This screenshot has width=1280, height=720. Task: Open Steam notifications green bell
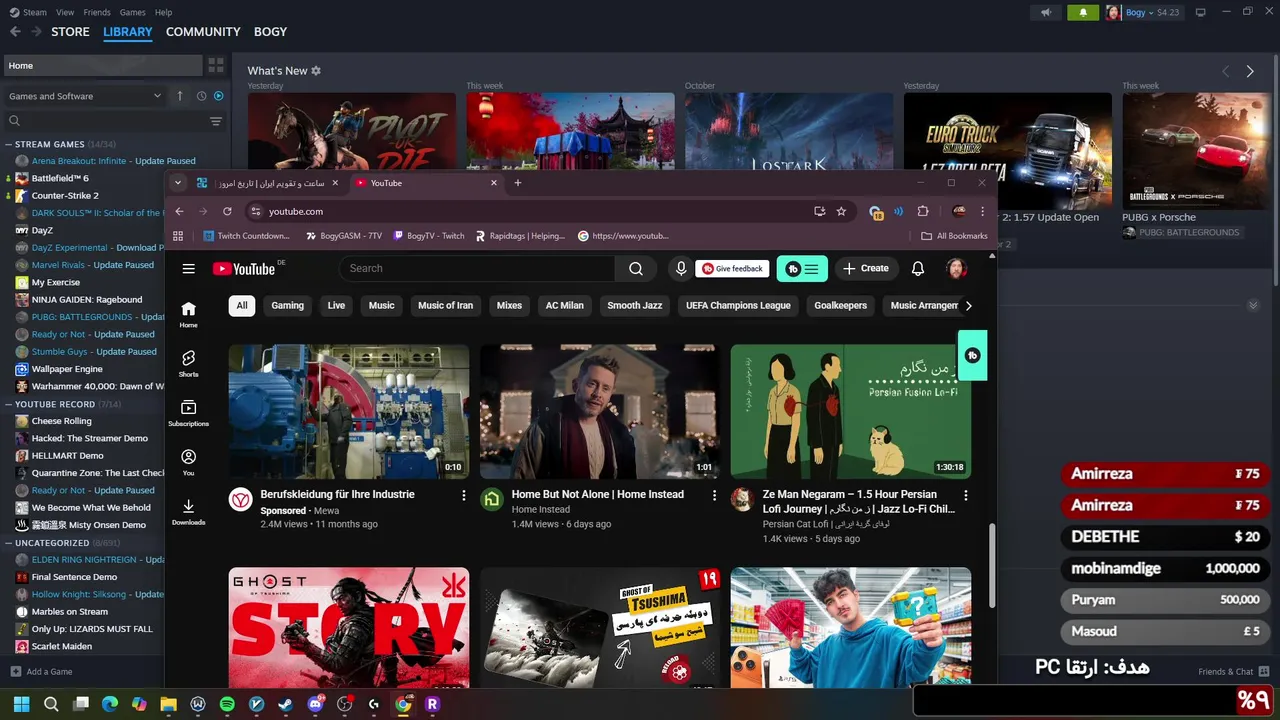(1083, 12)
